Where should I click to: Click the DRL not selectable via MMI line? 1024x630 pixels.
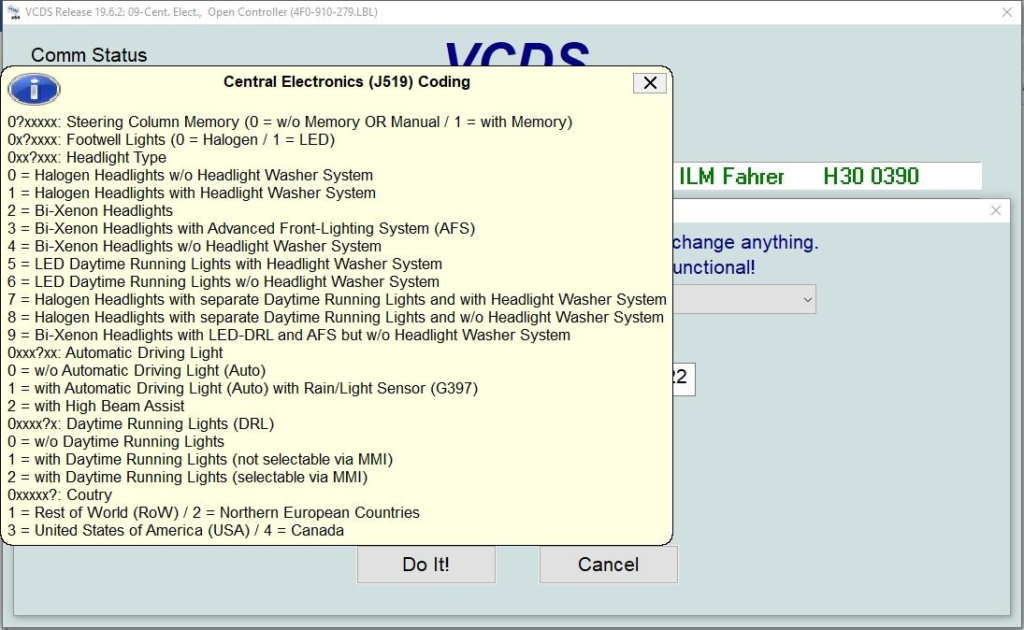click(200, 459)
